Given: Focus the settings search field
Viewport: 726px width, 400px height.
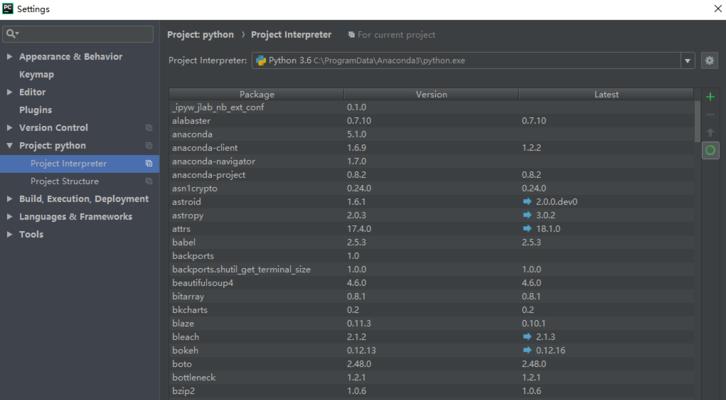Looking at the screenshot, I should click(78, 34).
